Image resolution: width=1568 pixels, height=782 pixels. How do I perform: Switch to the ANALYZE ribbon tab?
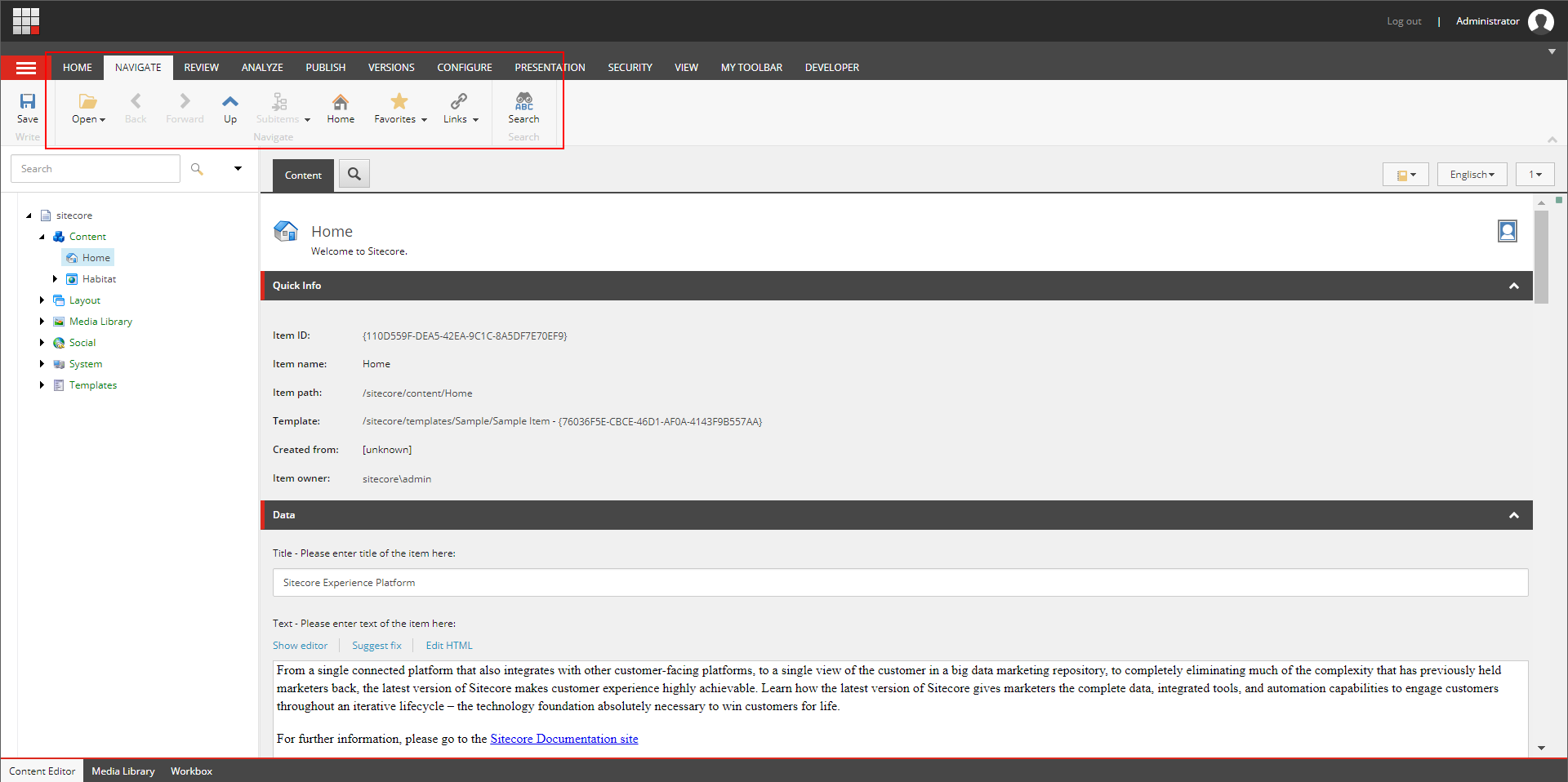(x=262, y=68)
